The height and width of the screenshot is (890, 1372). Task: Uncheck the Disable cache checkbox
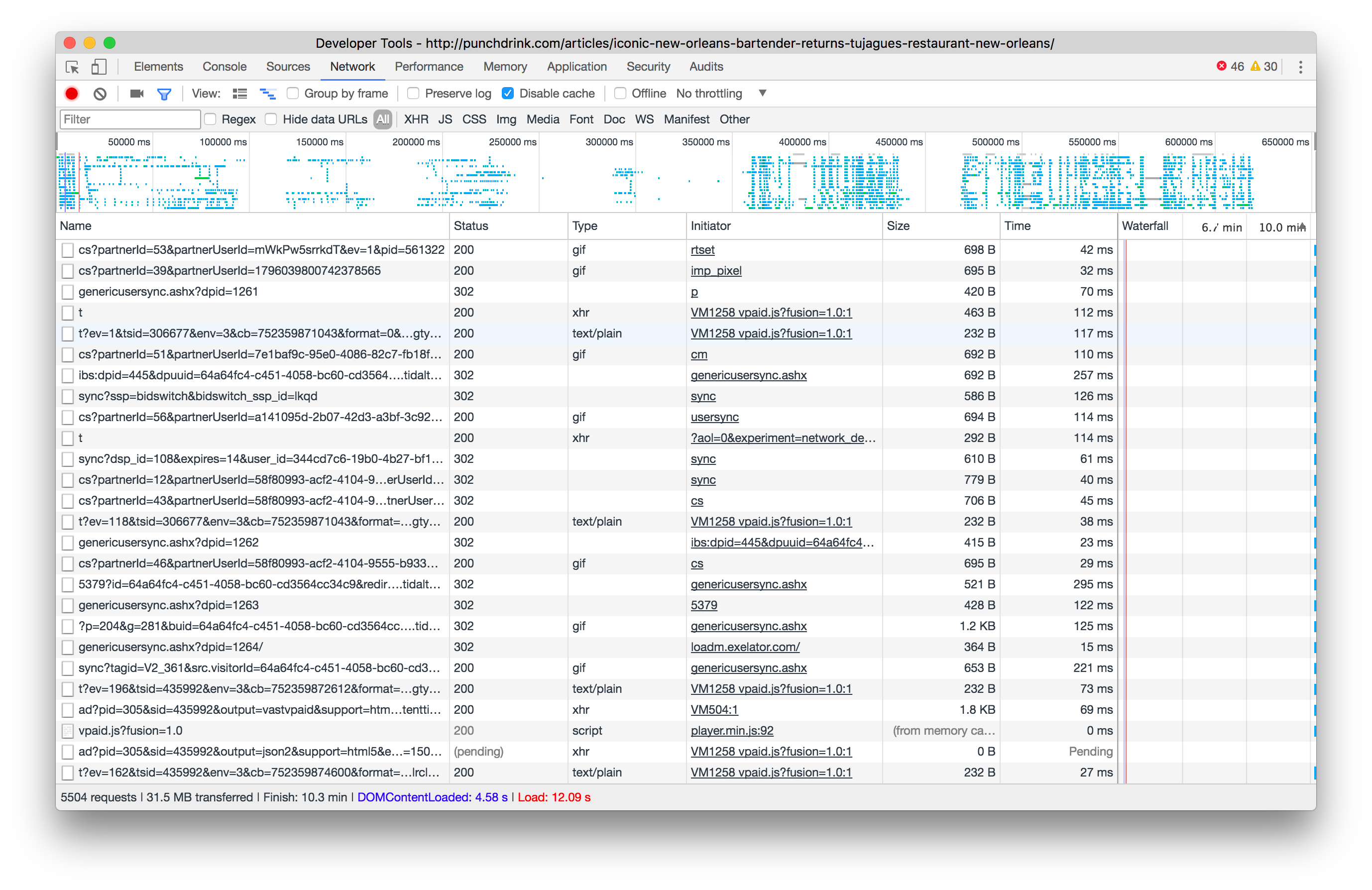pos(508,94)
